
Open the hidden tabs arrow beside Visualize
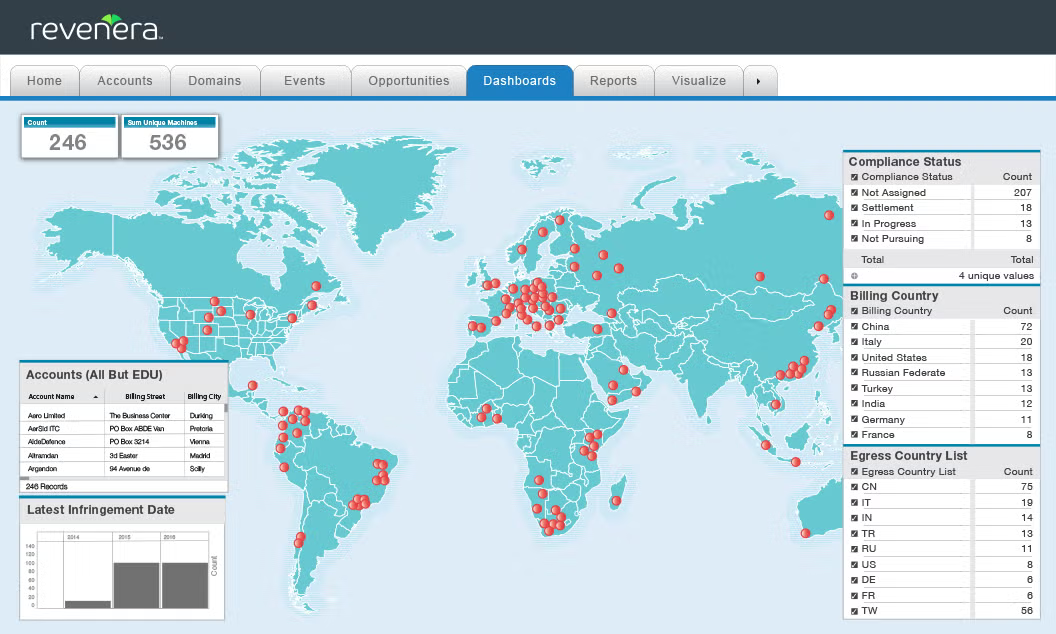[x=760, y=81]
